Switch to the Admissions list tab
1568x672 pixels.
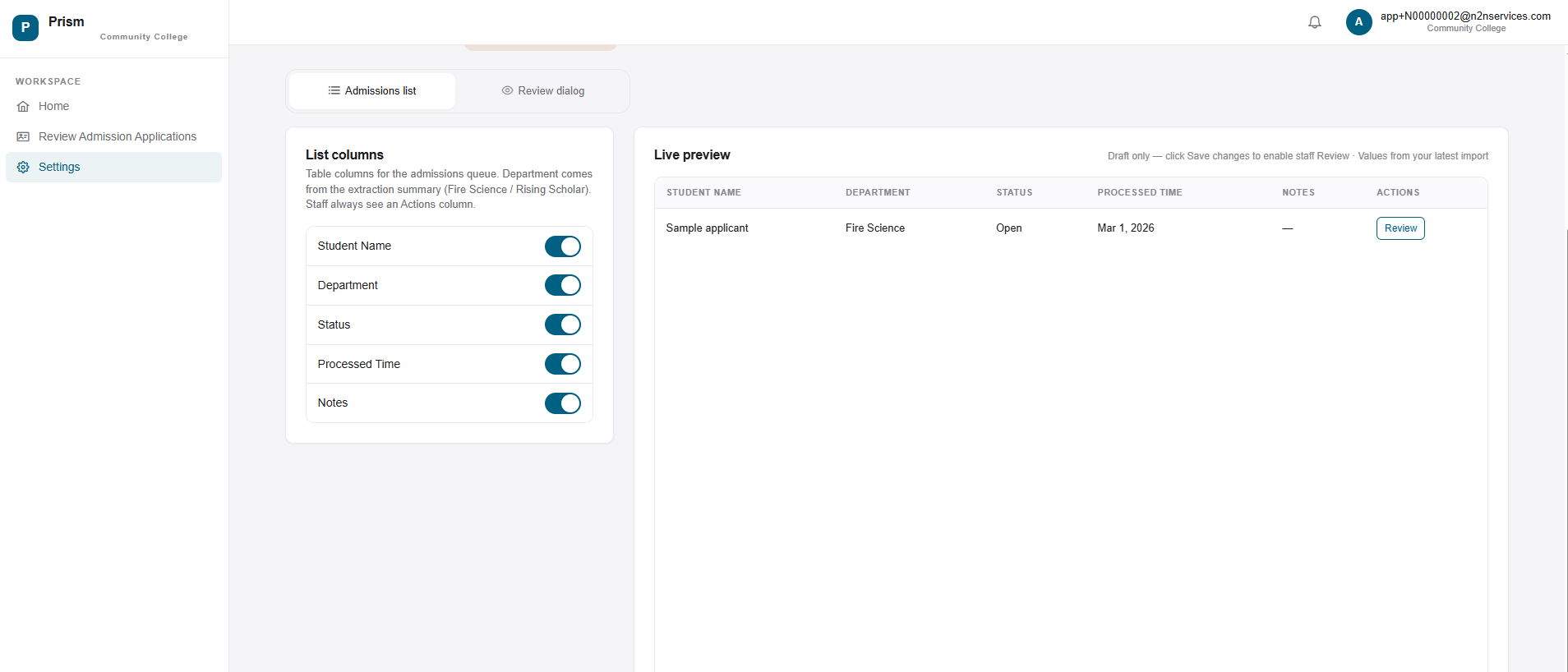(372, 91)
